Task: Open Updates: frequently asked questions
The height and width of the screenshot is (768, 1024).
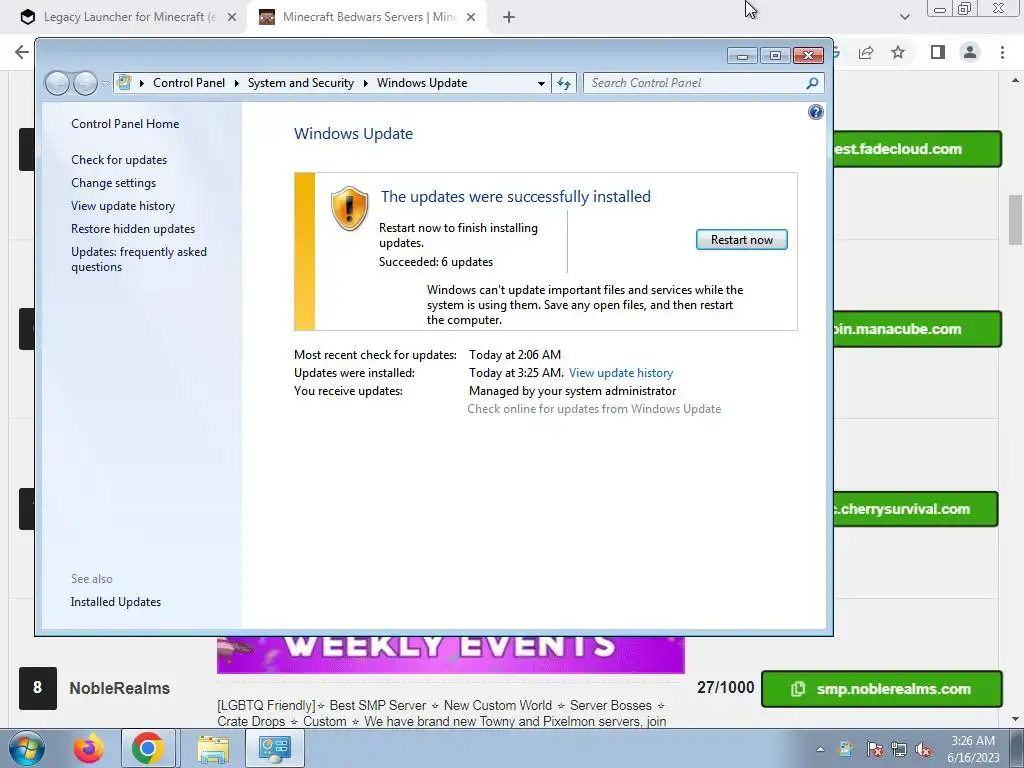Action: (x=139, y=259)
